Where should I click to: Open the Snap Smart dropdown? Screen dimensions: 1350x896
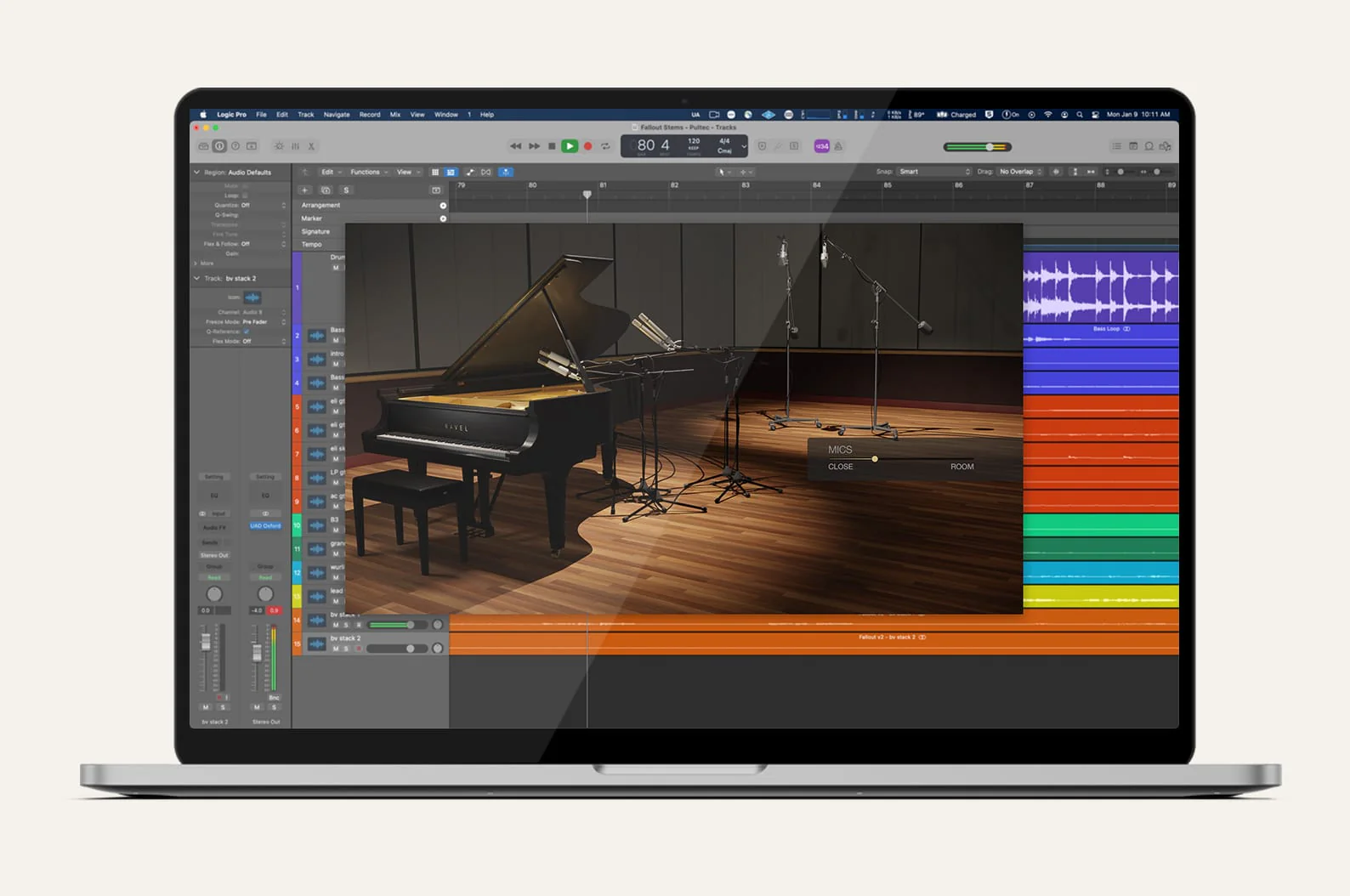coord(934,172)
